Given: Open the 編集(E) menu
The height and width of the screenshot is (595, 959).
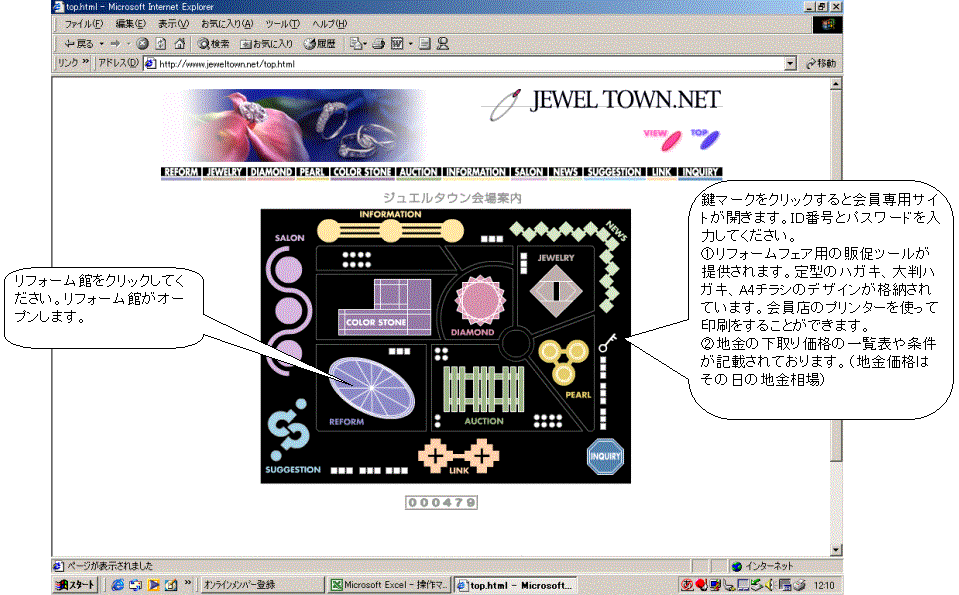Looking at the screenshot, I should point(130,24).
